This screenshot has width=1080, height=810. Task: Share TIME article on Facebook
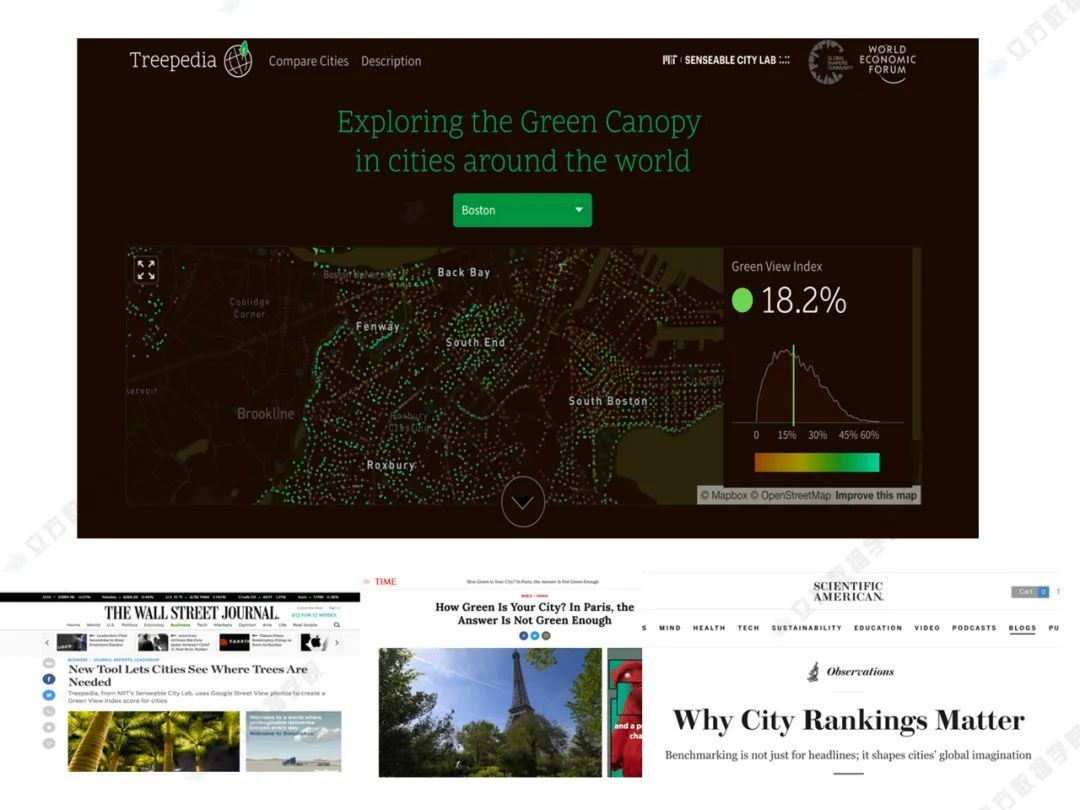pyautogui.click(x=523, y=636)
